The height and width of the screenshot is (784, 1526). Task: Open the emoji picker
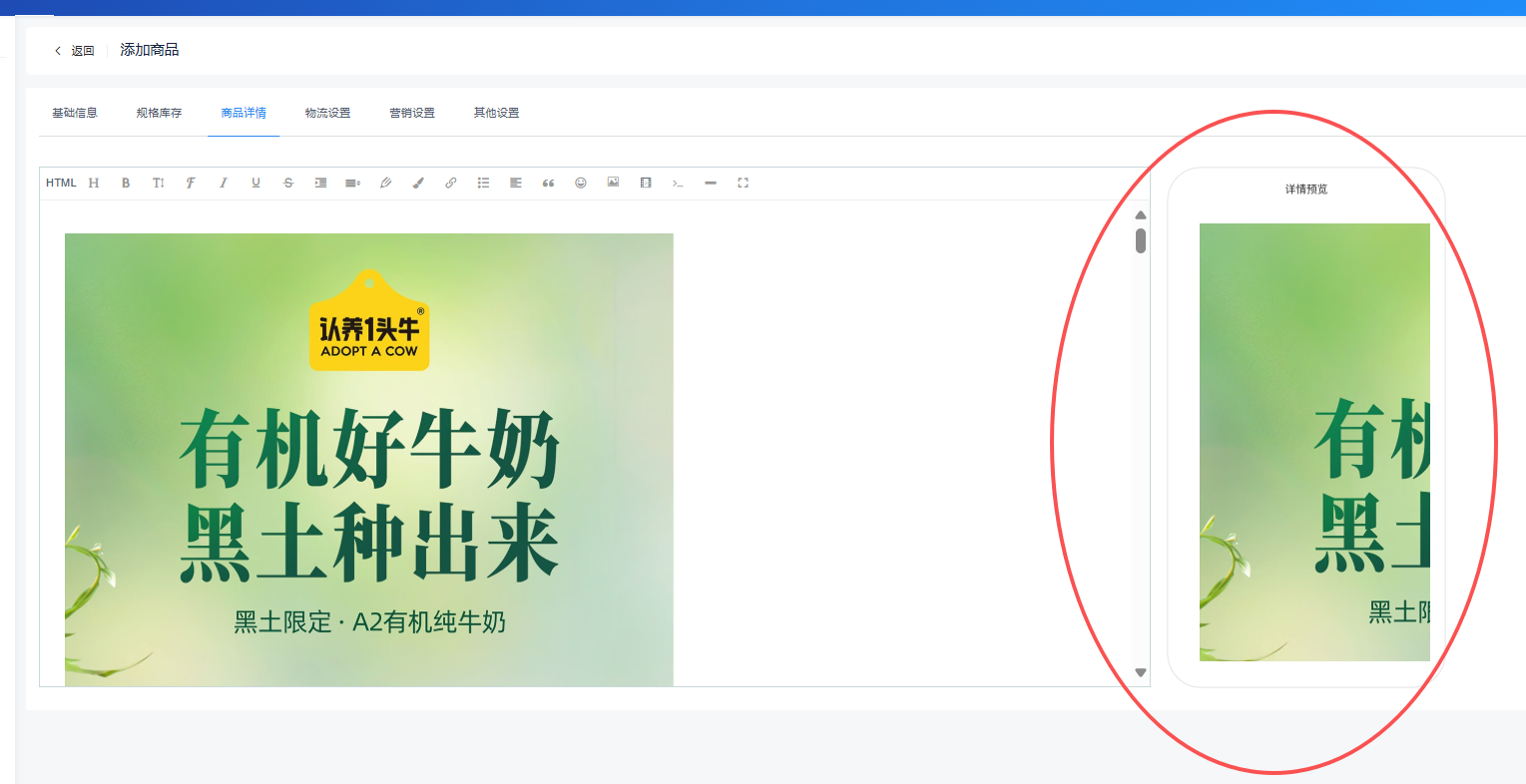(581, 183)
